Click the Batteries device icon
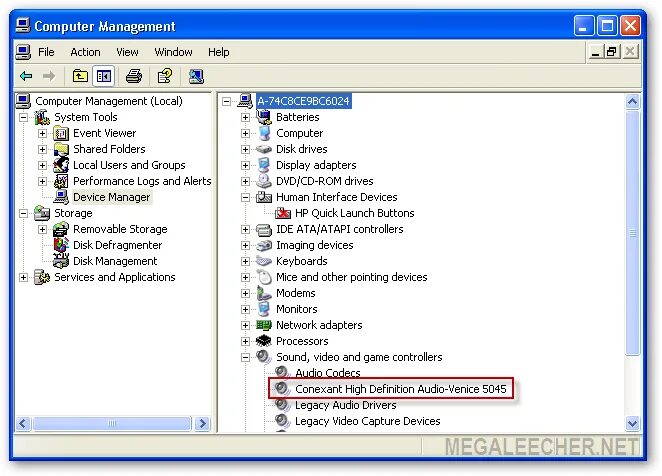This screenshot has width=662, height=476. pos(264,117)
